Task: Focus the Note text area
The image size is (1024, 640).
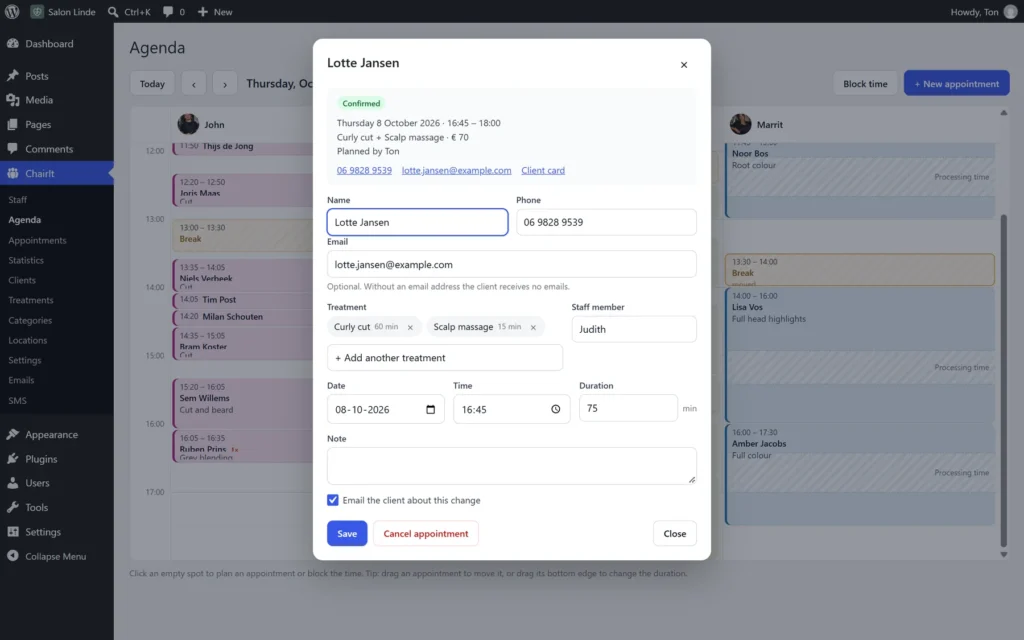Action: click(511, 466)
